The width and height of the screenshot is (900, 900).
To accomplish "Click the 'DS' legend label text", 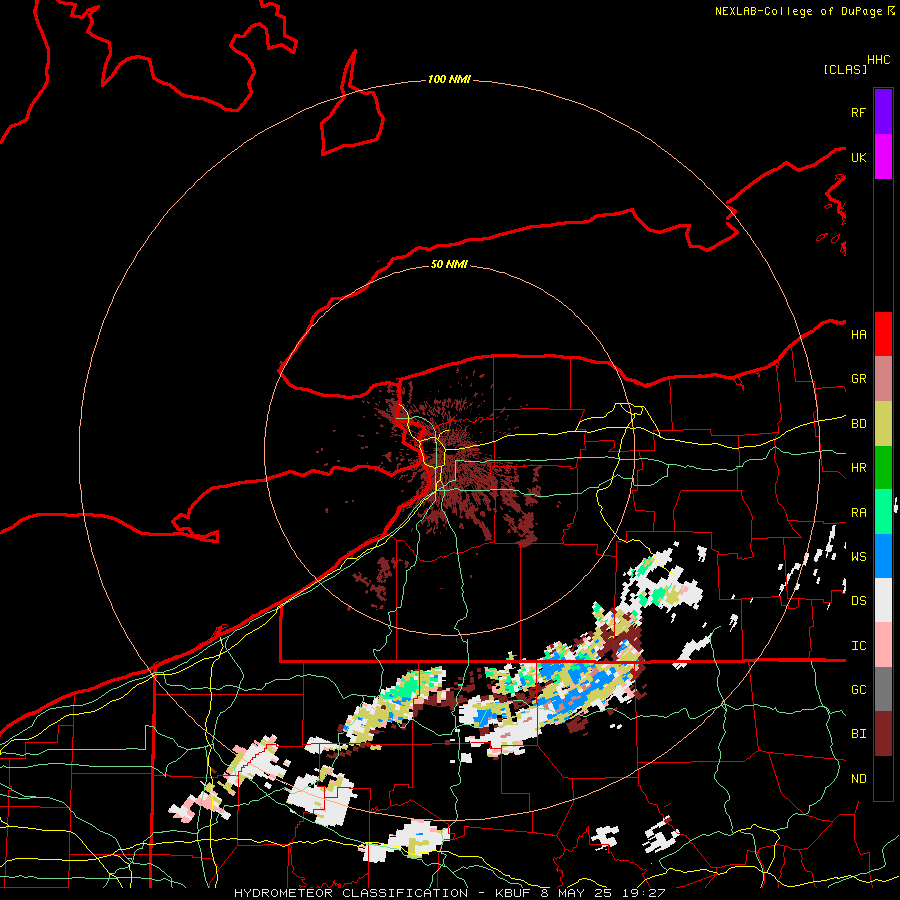I will (858, 601).
